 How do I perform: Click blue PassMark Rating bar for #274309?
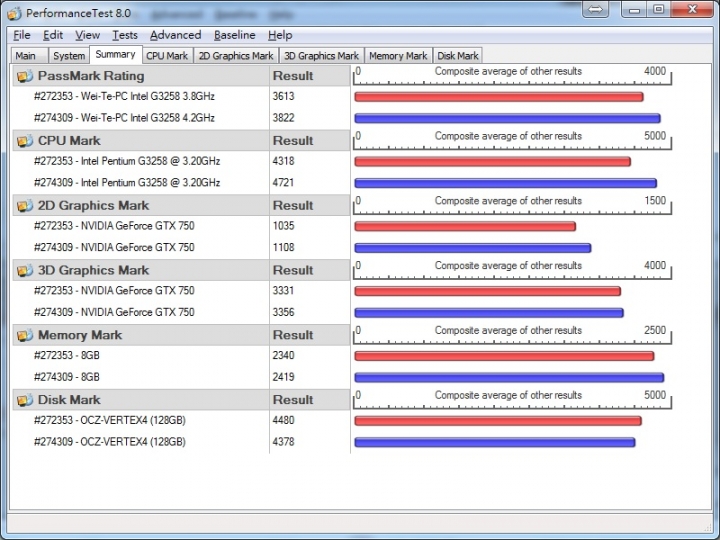pyautogui.click(x=507, y=118)
